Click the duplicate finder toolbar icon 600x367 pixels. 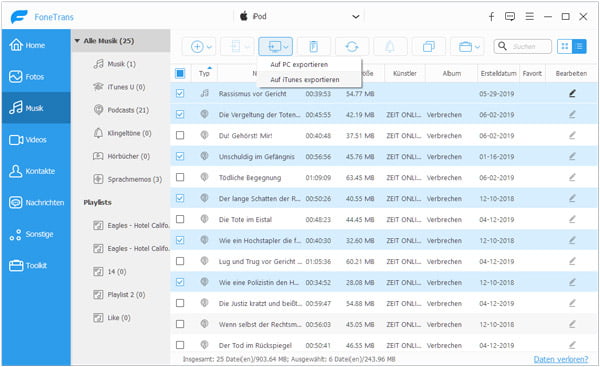(x=429, y=47)
